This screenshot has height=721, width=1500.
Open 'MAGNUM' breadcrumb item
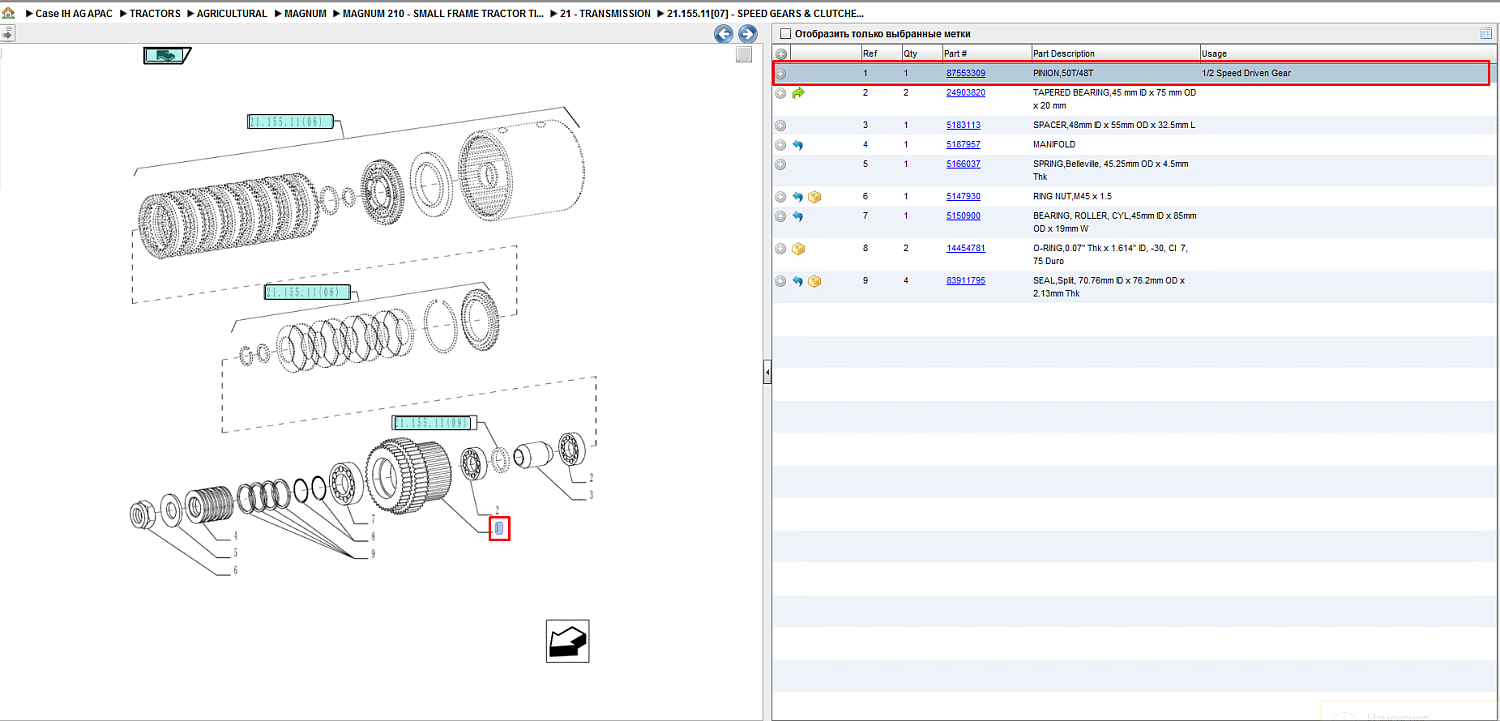click(x=305, y=14)
